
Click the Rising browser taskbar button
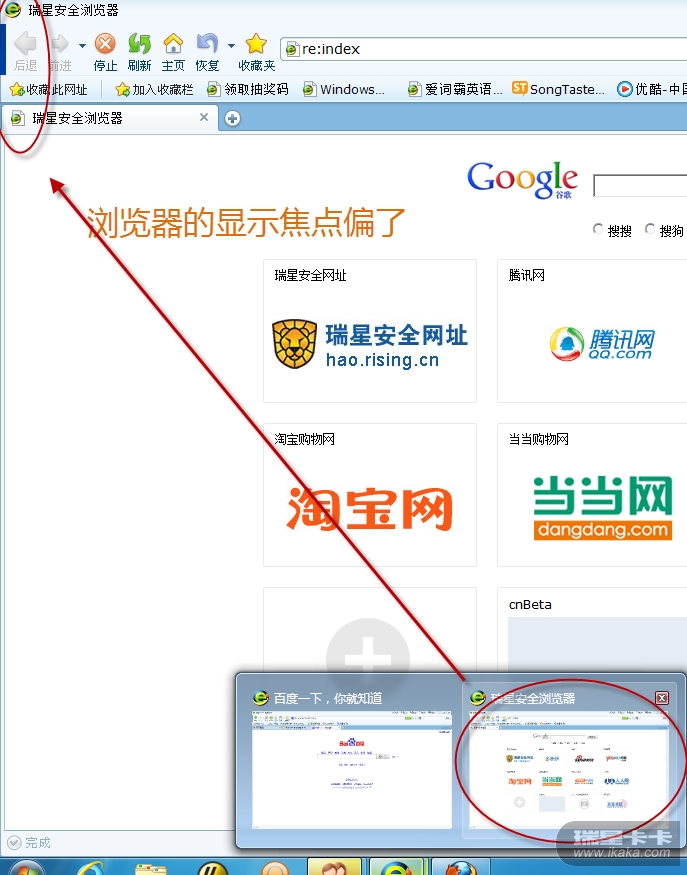pos(397,867)
